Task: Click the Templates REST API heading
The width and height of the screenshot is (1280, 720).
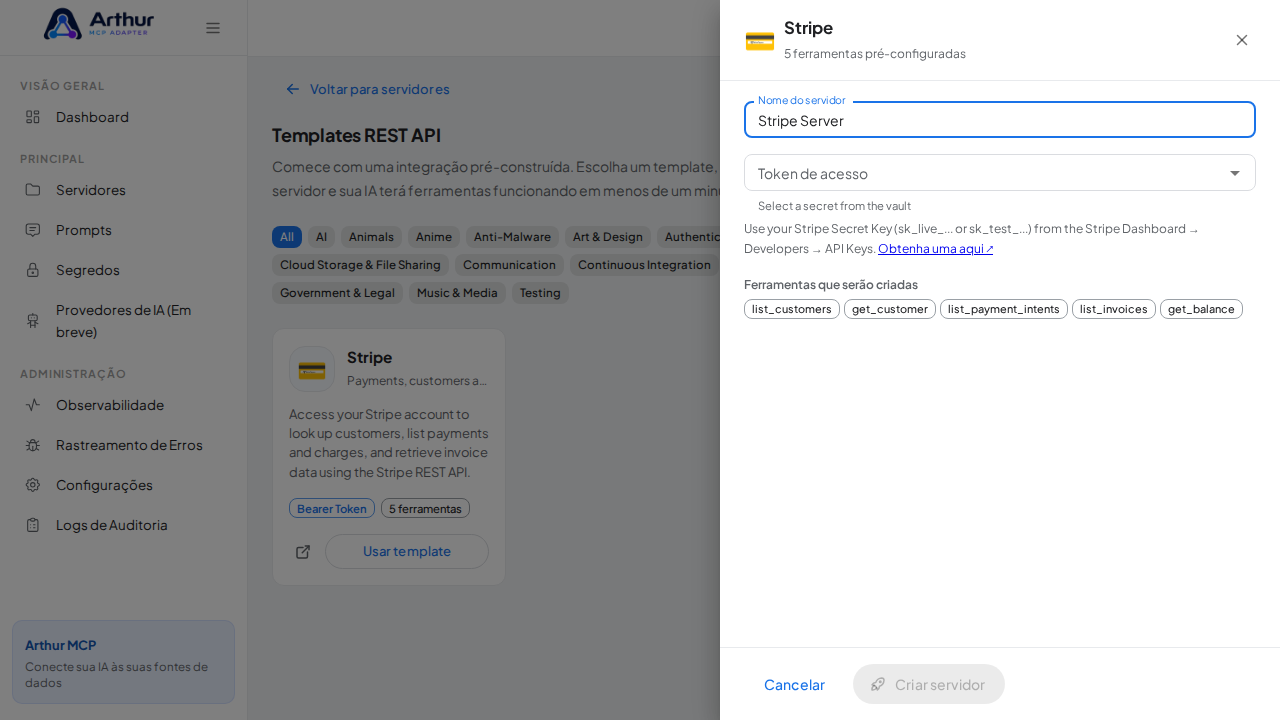Action: 356,135
